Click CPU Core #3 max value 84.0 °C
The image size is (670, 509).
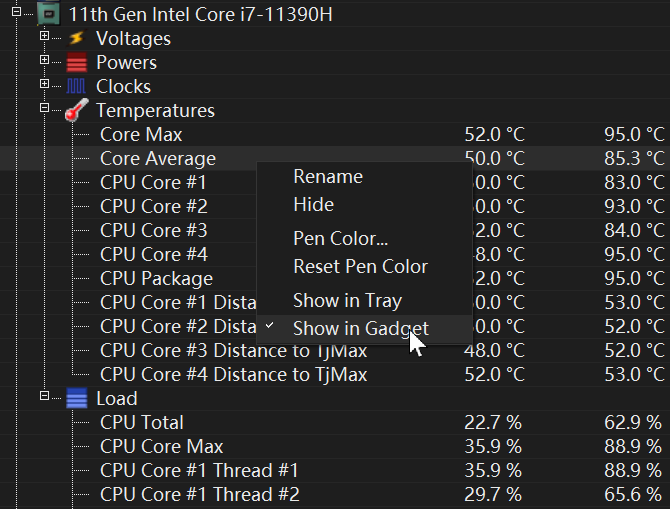point(634,230)
